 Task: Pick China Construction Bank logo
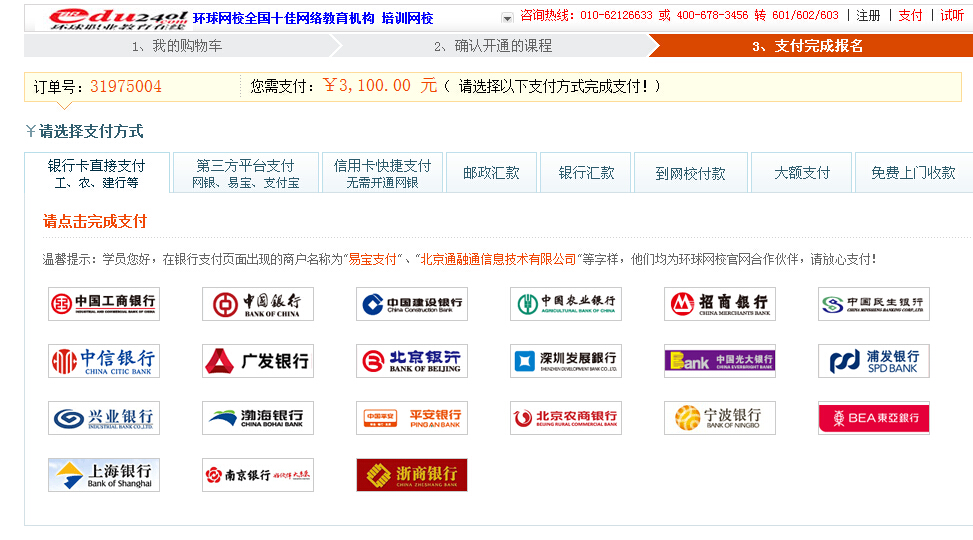(x=411, y=304)
